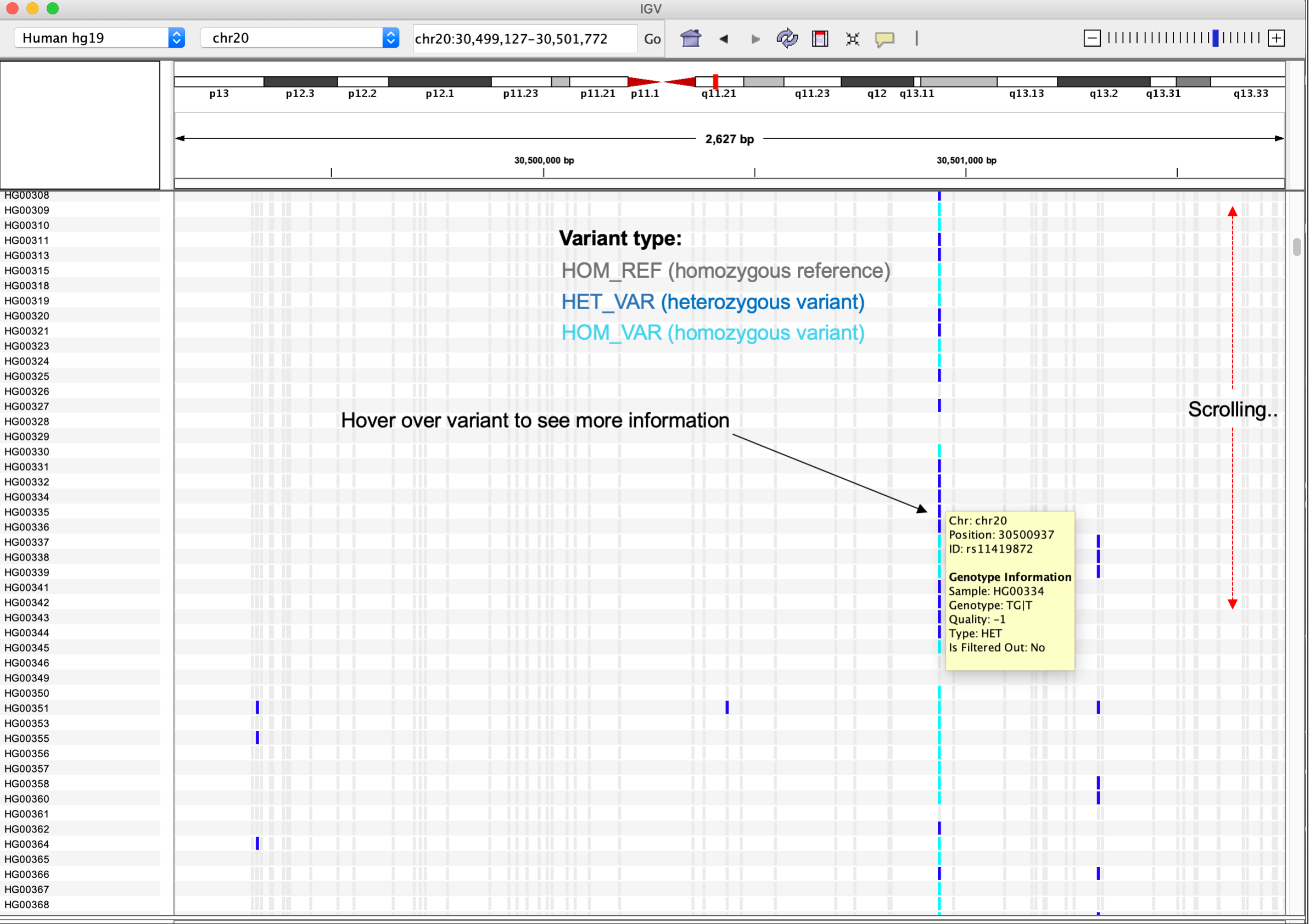1310x924 pixels.
Task: Zoom out with the minus button
Action: point(1091,38)
